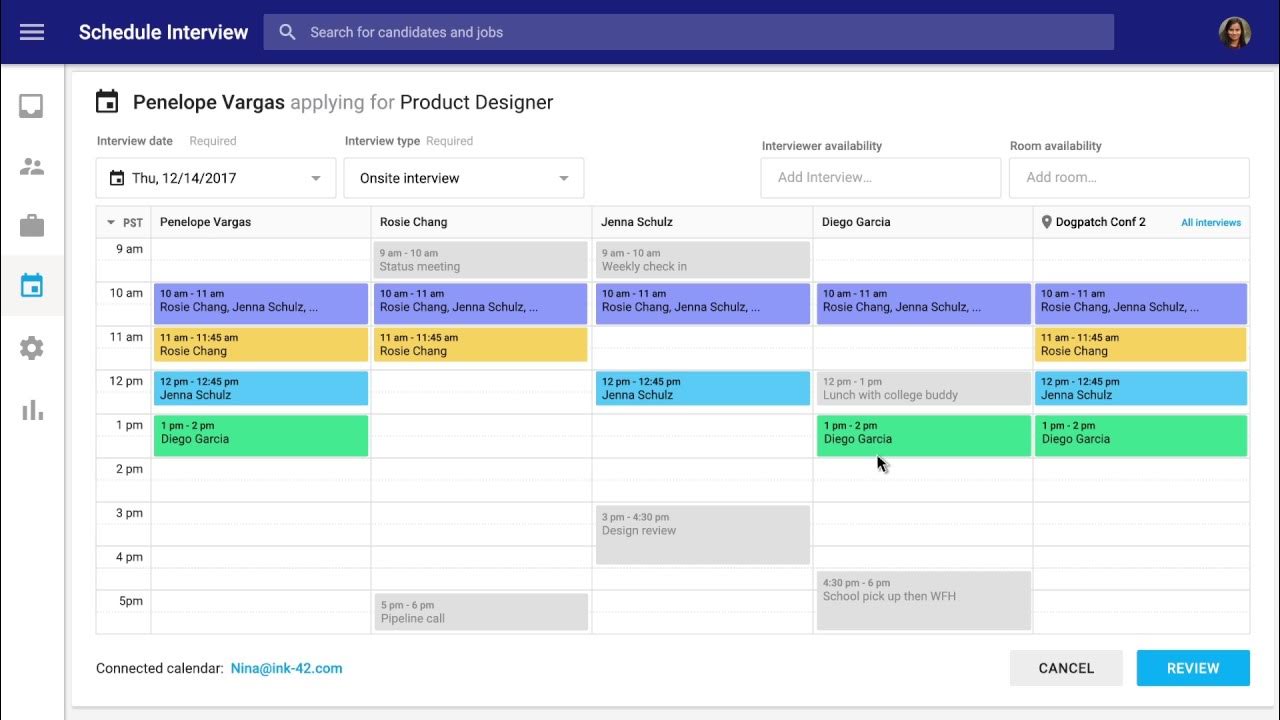Click the inbox icon in sidebar
This screenshot has height=720, width=1280.
32,106
